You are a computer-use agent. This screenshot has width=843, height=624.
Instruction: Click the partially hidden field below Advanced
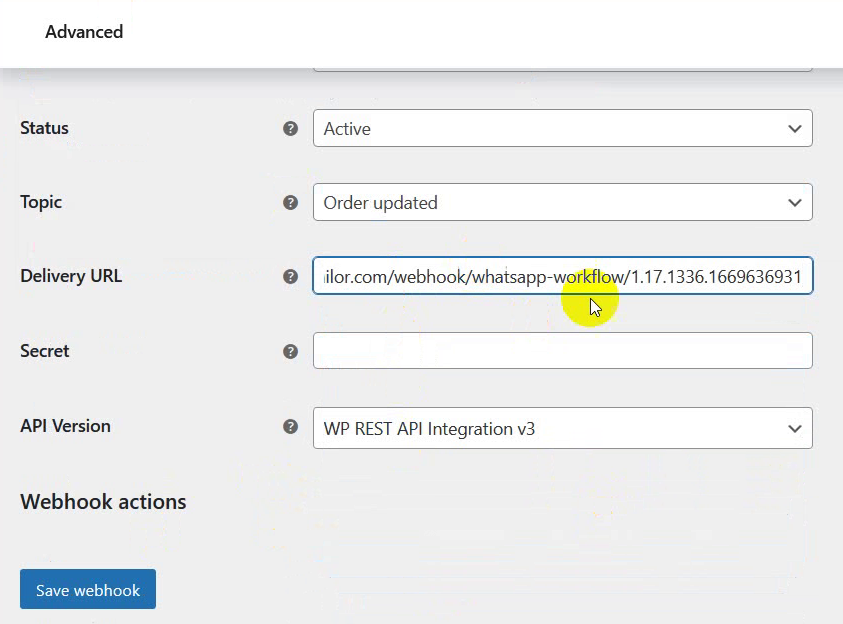coord(562,69)
